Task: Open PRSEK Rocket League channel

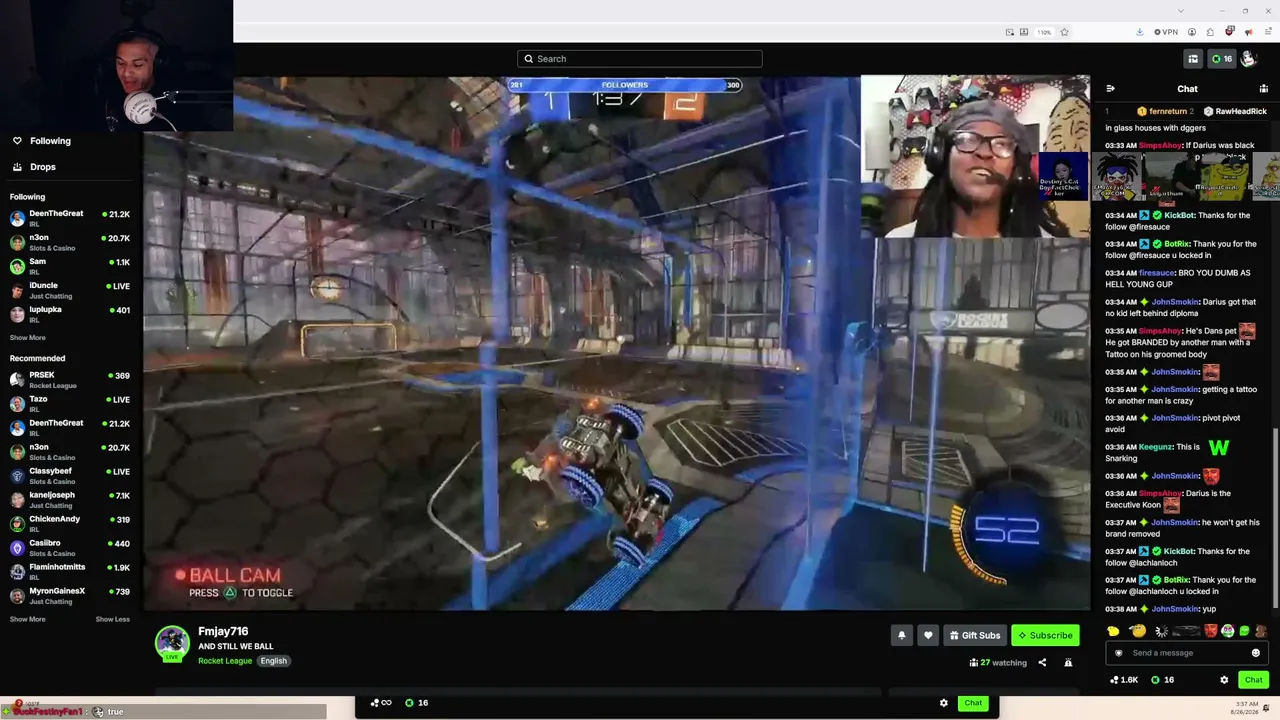Action: coord(70,379)
